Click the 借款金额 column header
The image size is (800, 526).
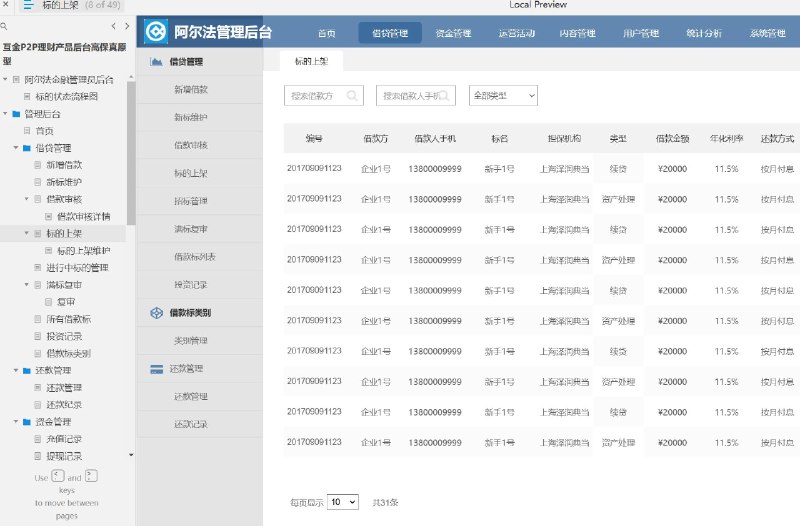coord(672,138)
